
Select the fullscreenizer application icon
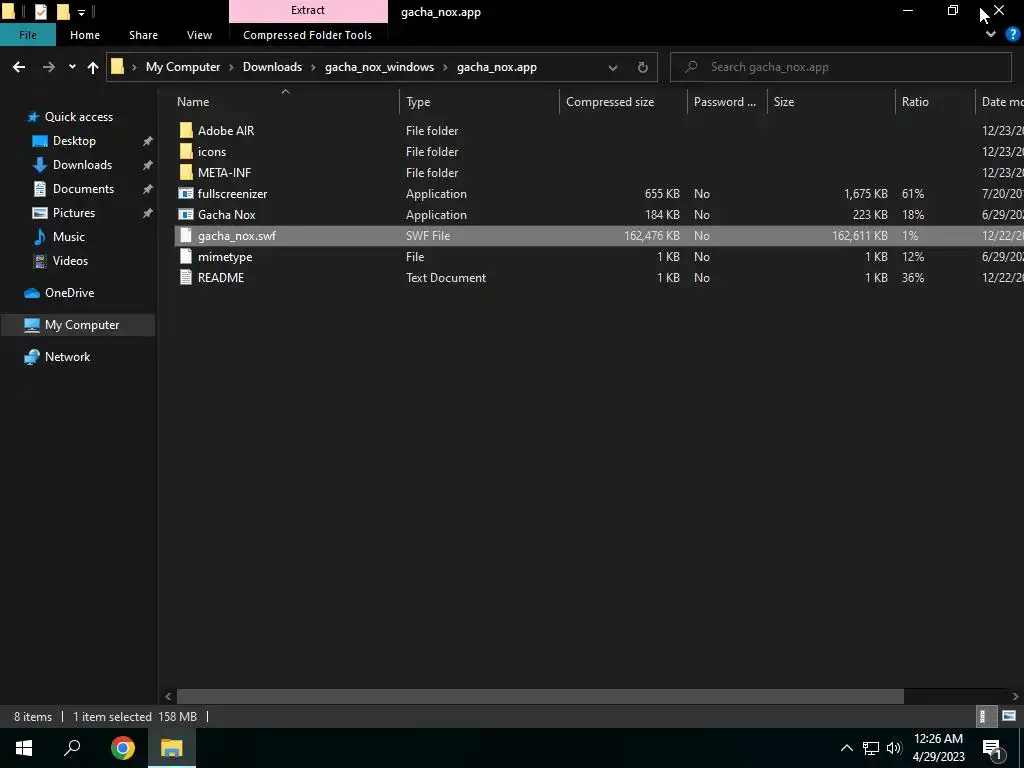(x=186, y=193)
